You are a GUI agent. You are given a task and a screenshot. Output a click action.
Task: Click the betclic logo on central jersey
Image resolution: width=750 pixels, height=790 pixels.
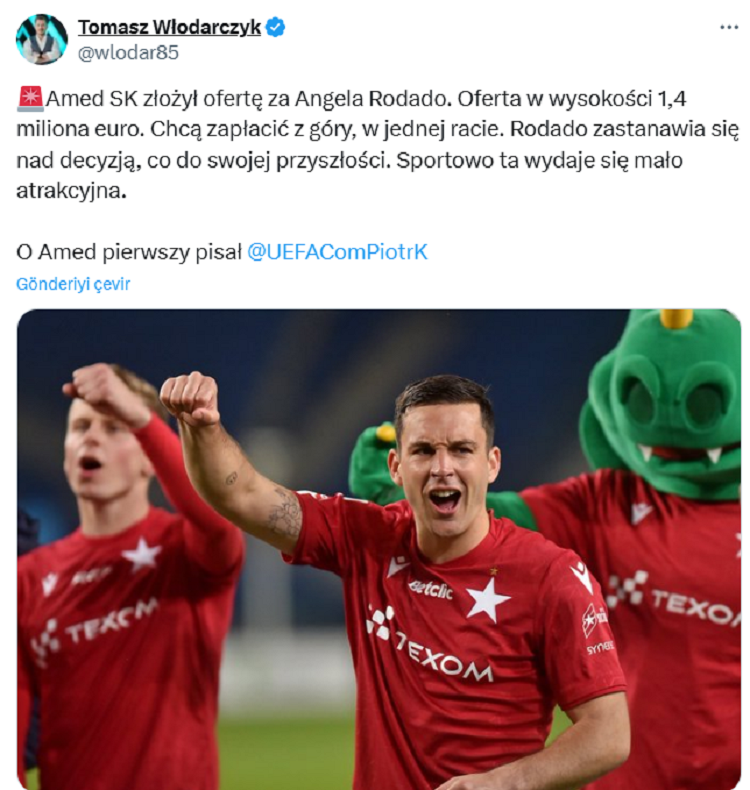[x=431, y=588]
